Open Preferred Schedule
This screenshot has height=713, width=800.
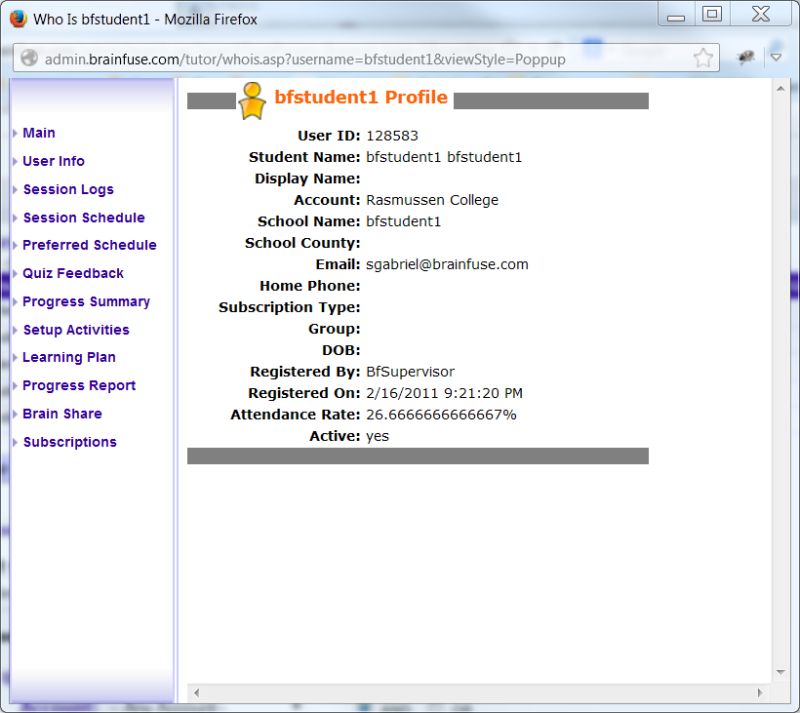89,245
